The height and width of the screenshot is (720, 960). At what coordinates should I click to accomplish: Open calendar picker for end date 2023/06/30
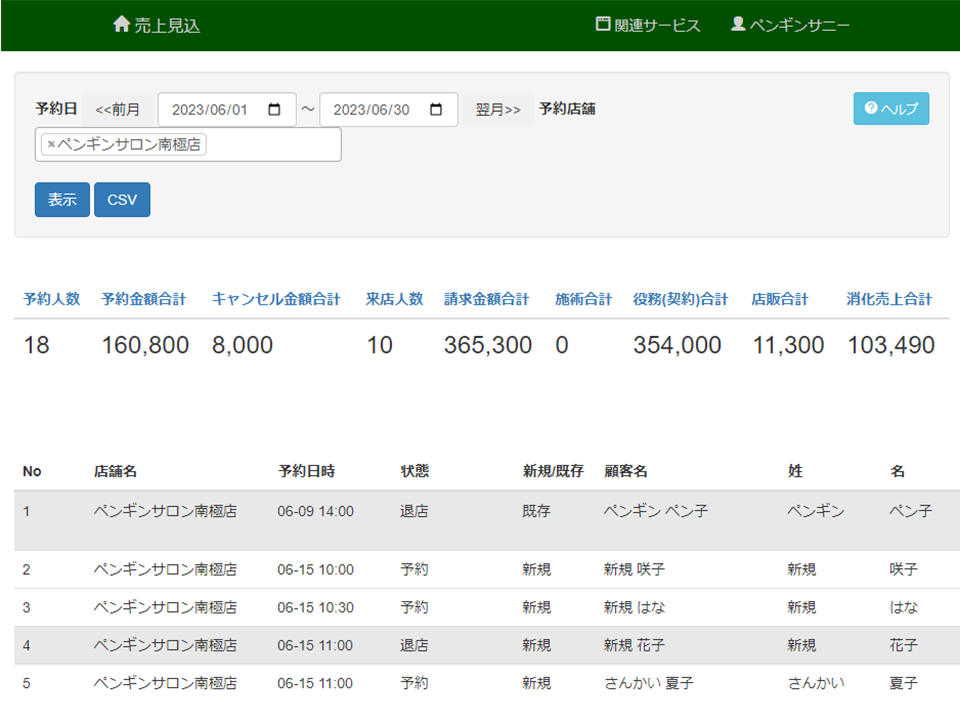pos(436,110)
